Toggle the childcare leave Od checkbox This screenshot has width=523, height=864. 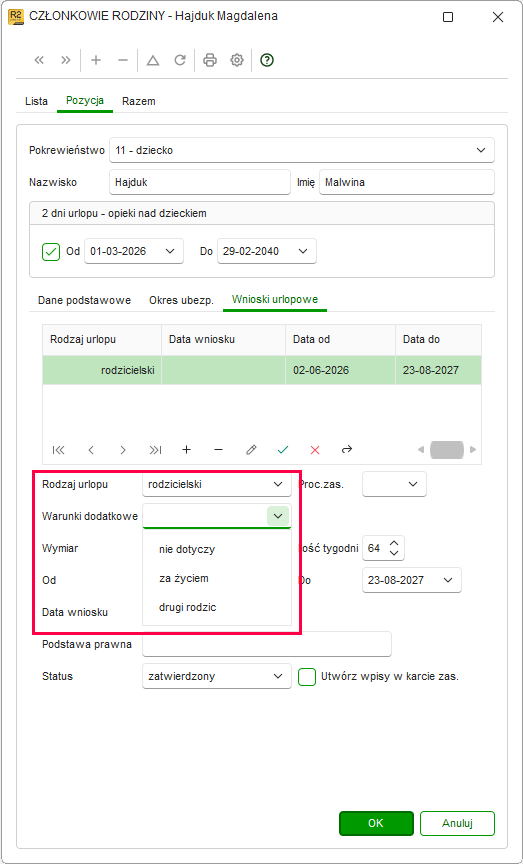click(51, 252)
